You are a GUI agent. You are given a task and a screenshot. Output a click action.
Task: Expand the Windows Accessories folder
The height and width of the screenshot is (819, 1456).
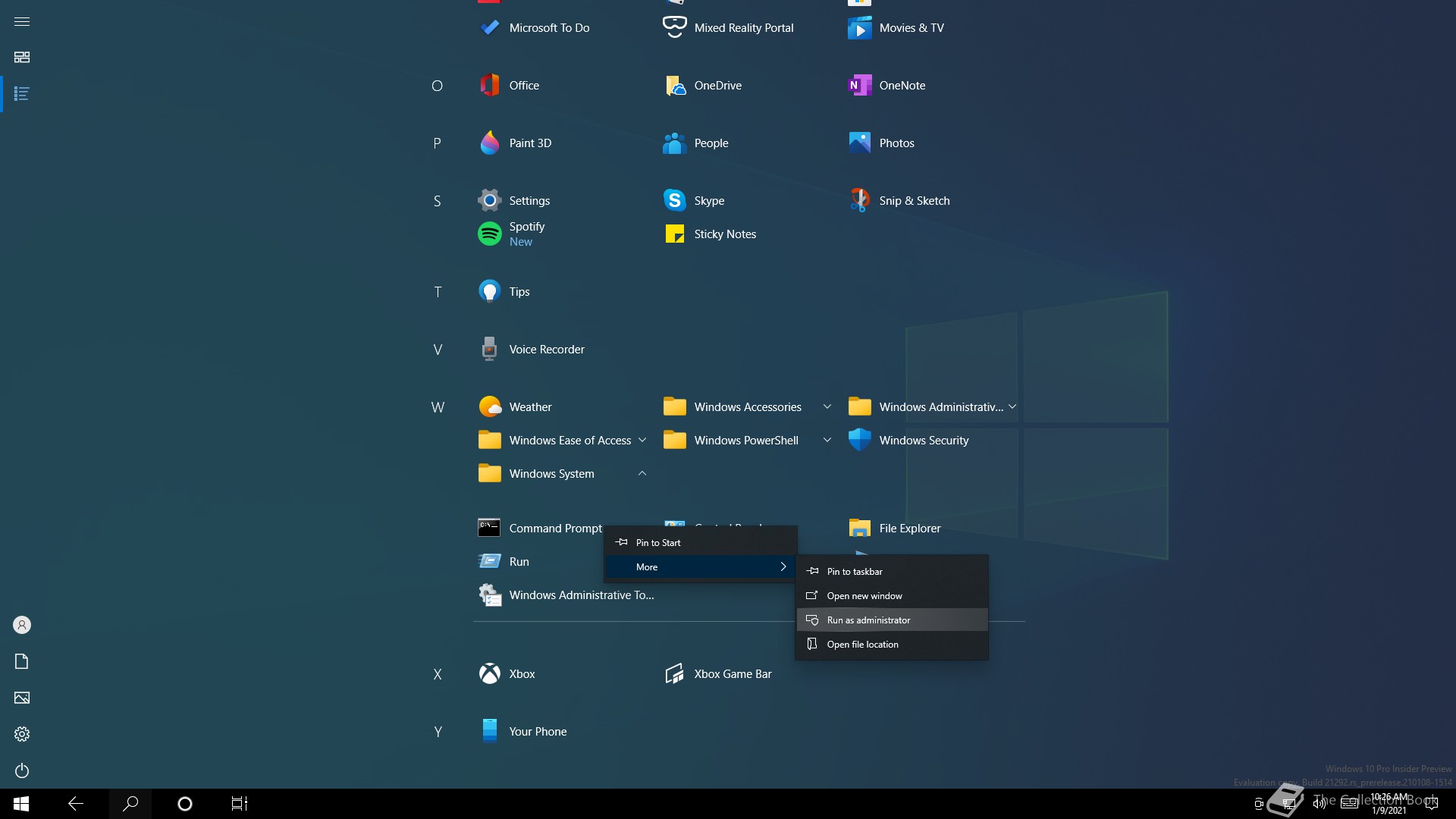pyautogui.click(x=748, y=407)
